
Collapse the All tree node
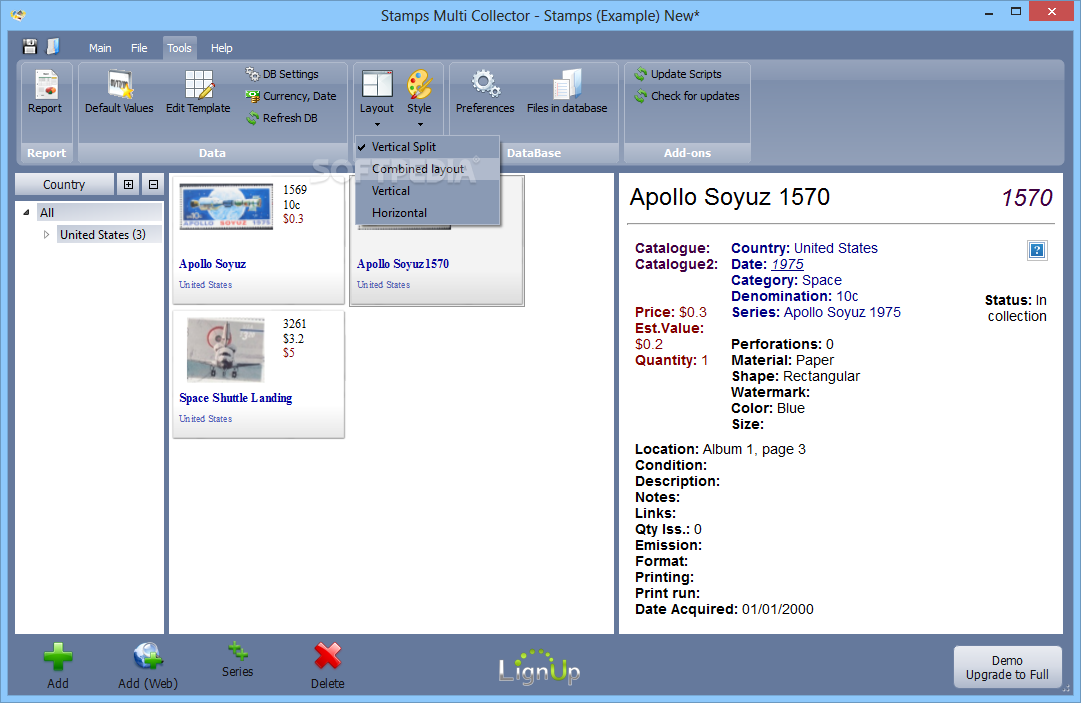[x=26, y=212]
